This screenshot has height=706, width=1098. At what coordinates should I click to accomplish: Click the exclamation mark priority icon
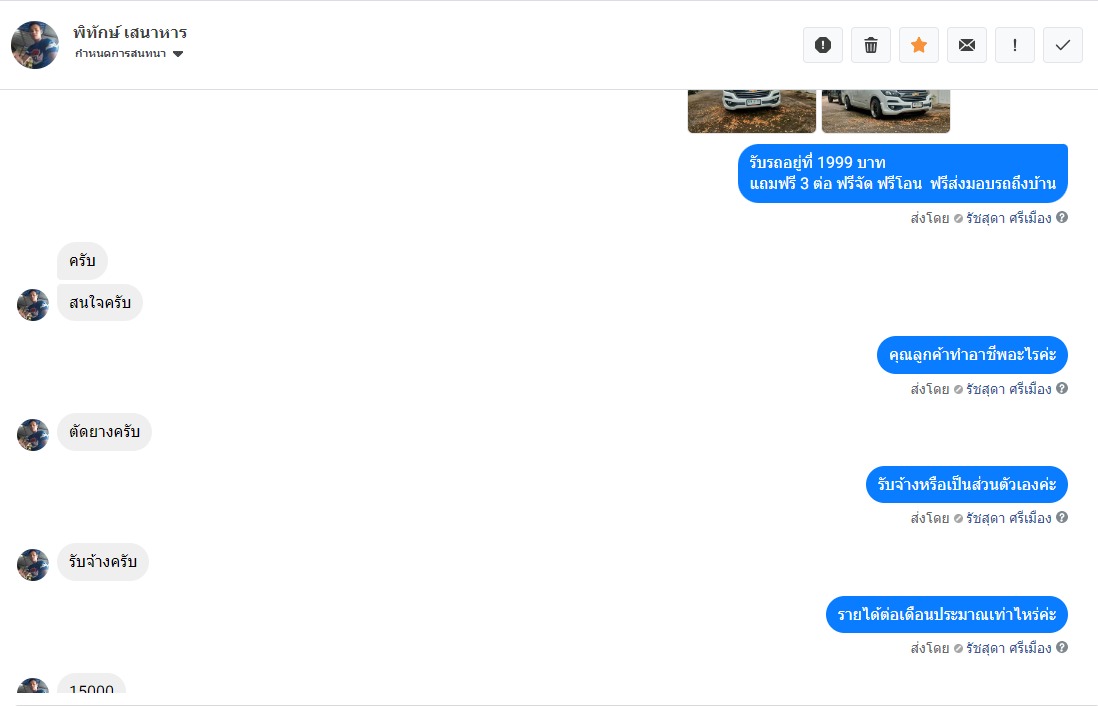point(1015,46)
